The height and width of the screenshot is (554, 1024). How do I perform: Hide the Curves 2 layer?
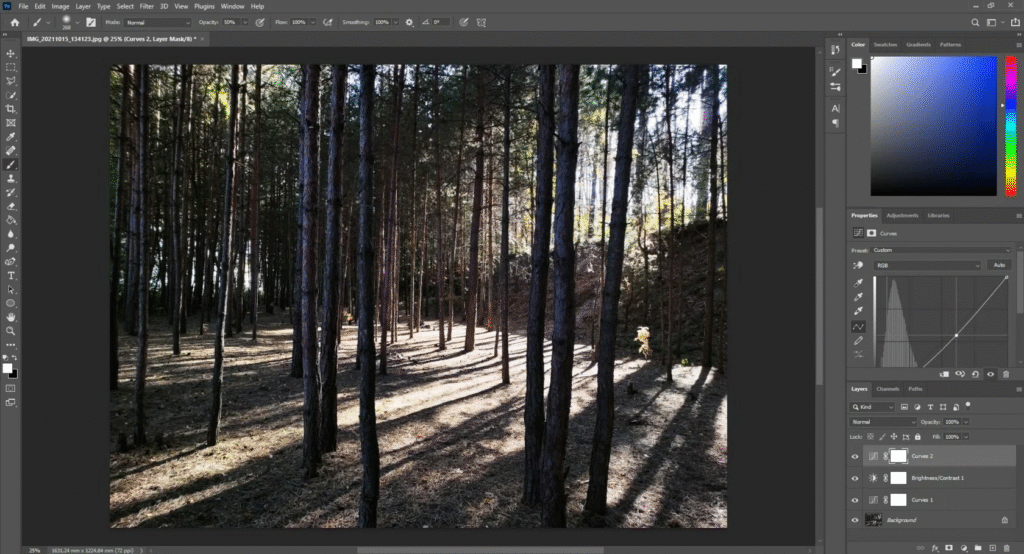pos(854,456)
